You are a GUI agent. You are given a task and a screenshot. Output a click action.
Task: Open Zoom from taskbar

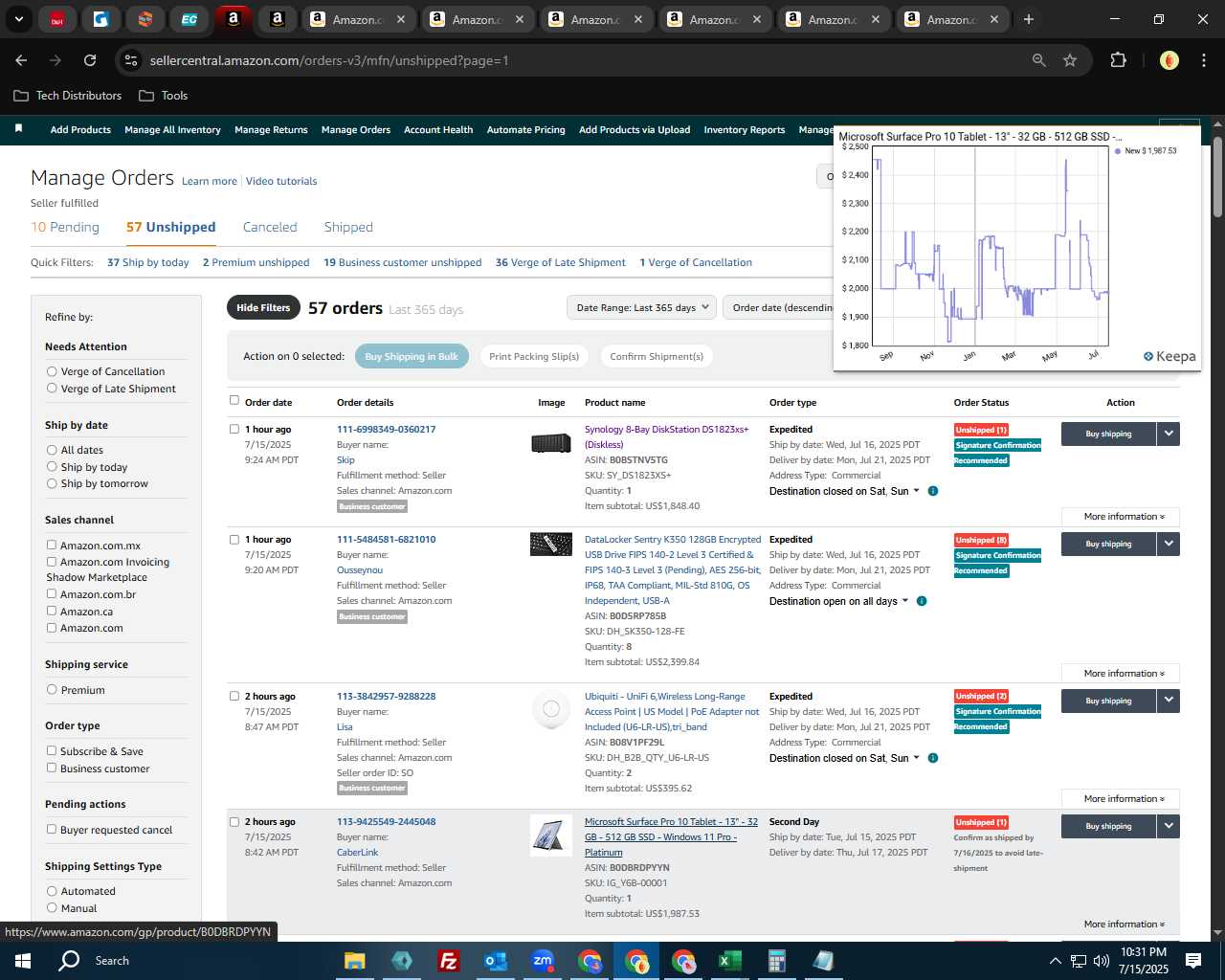coord(543,961)
